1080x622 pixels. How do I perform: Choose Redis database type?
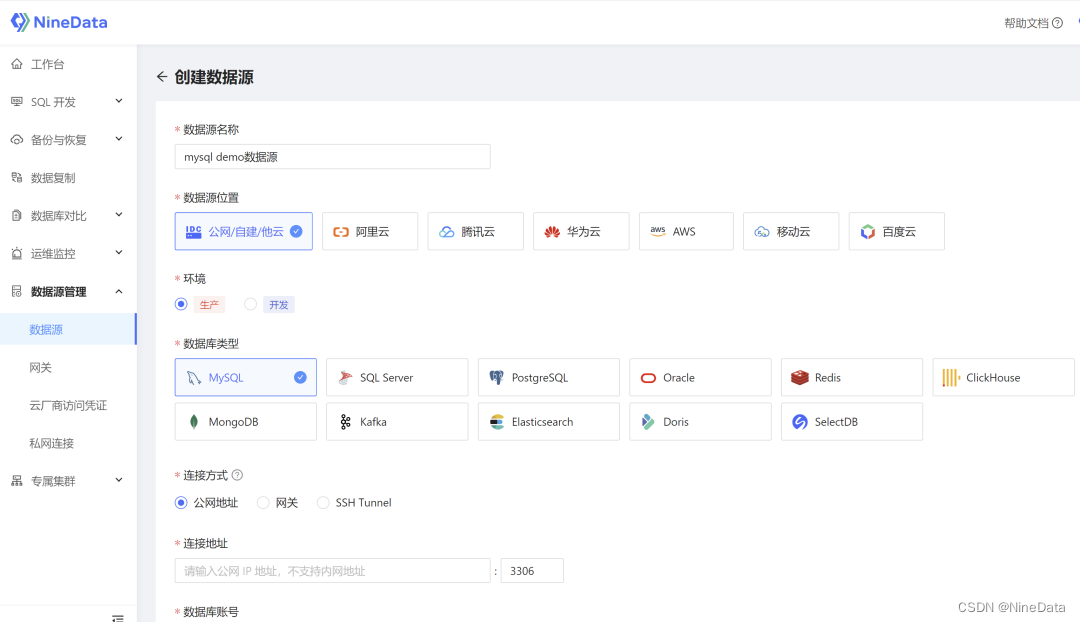852,377
